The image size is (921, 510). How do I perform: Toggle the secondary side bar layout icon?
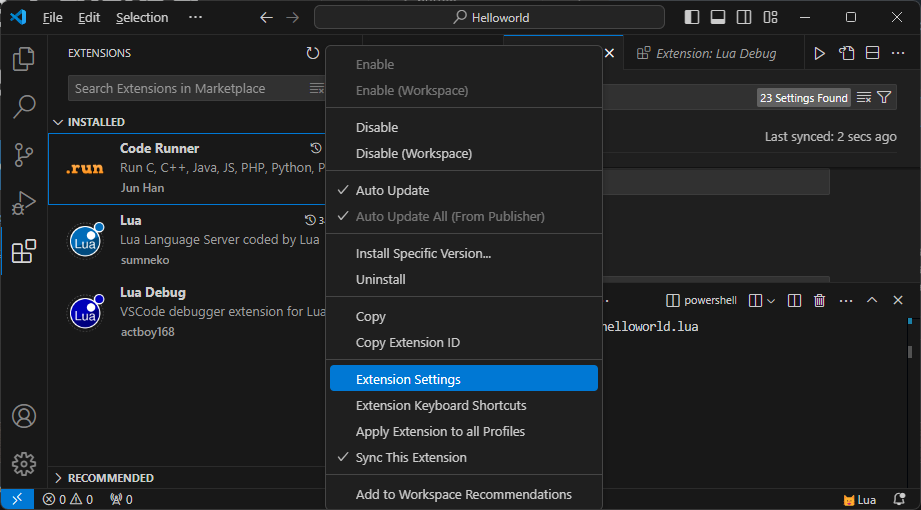tap(744, 18)
